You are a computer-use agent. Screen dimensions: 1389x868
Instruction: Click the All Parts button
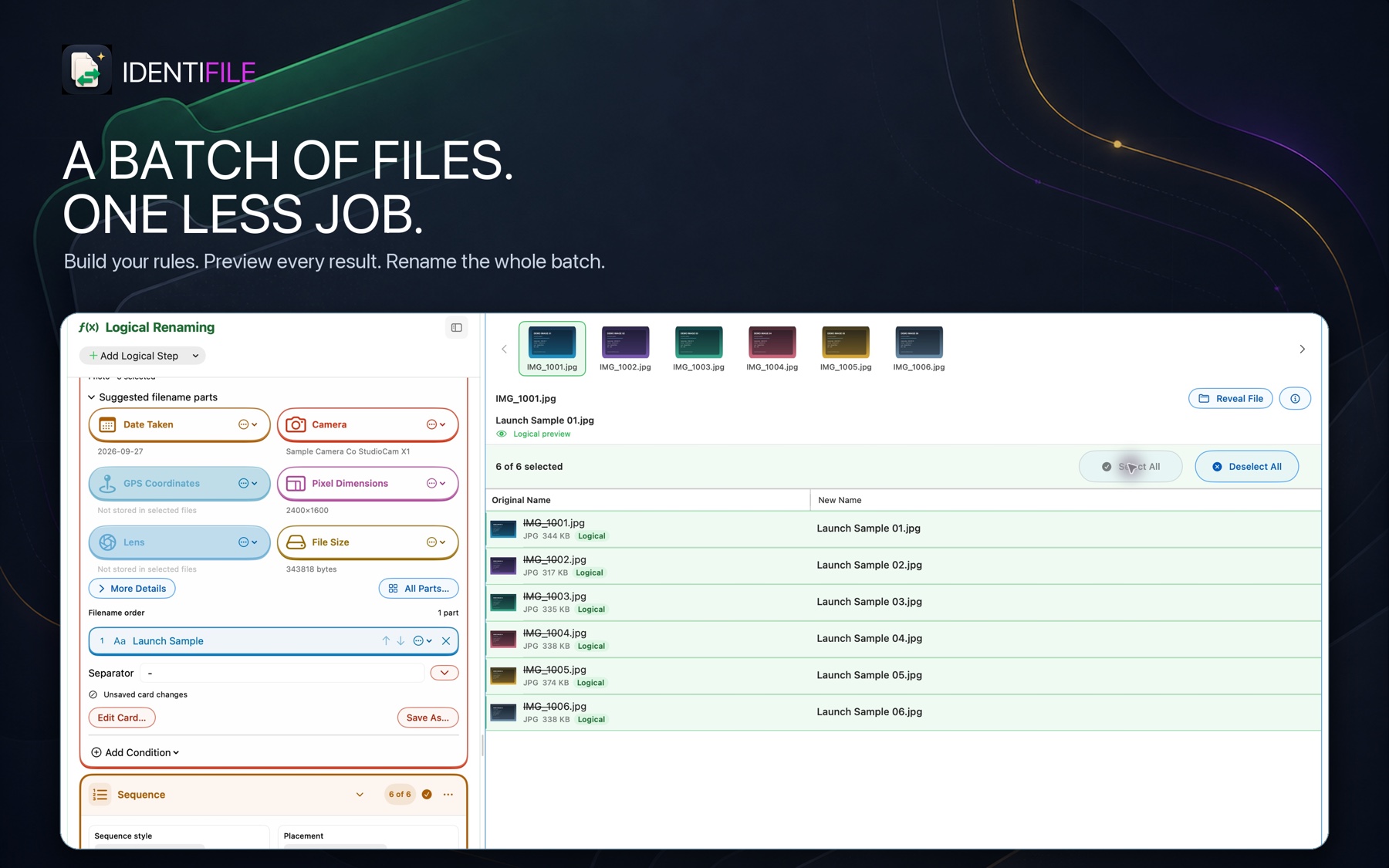click(419, 589)
